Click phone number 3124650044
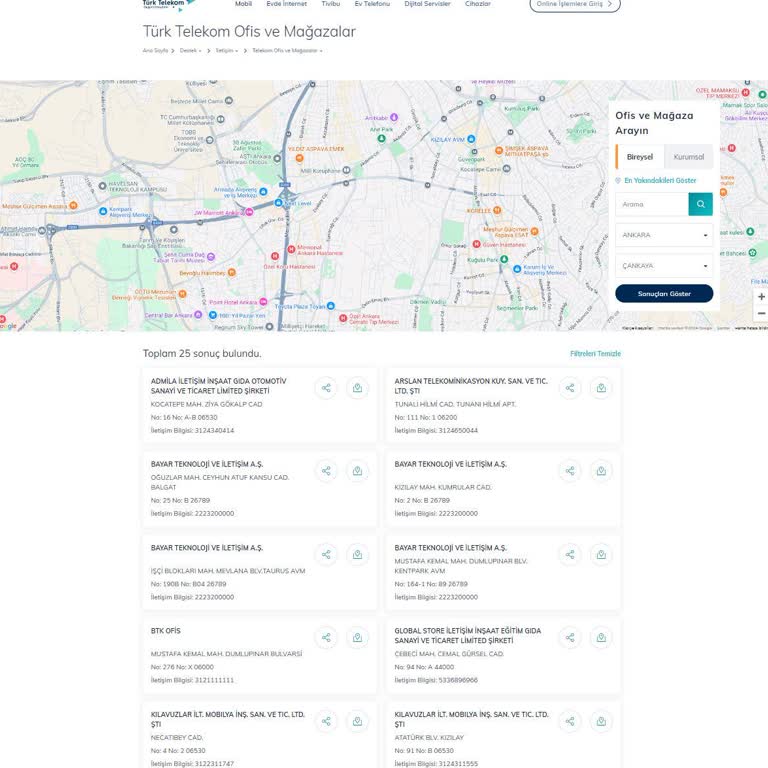 pos(458,431)
